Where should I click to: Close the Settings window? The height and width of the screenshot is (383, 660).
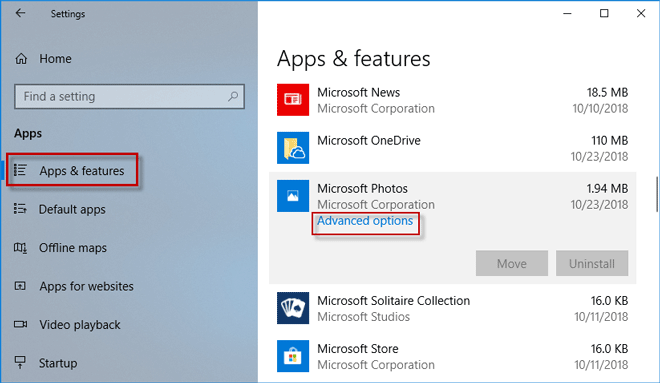pos(641,13)
